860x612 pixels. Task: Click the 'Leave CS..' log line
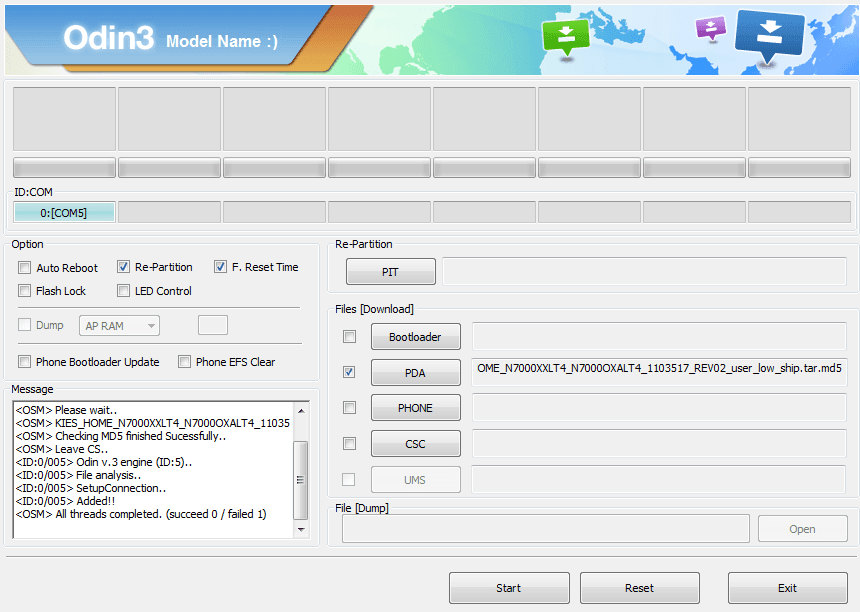click(x=61, y=449)
